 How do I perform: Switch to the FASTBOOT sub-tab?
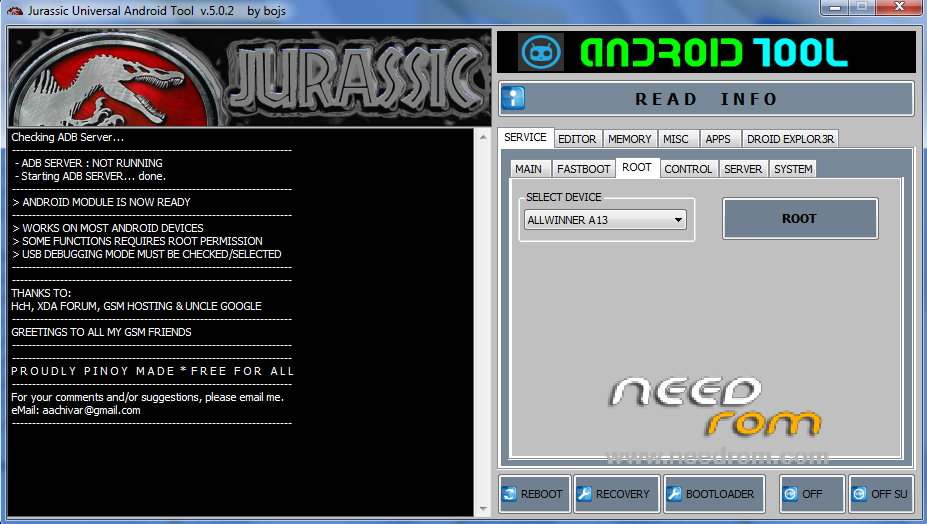[x=583, y=169]
